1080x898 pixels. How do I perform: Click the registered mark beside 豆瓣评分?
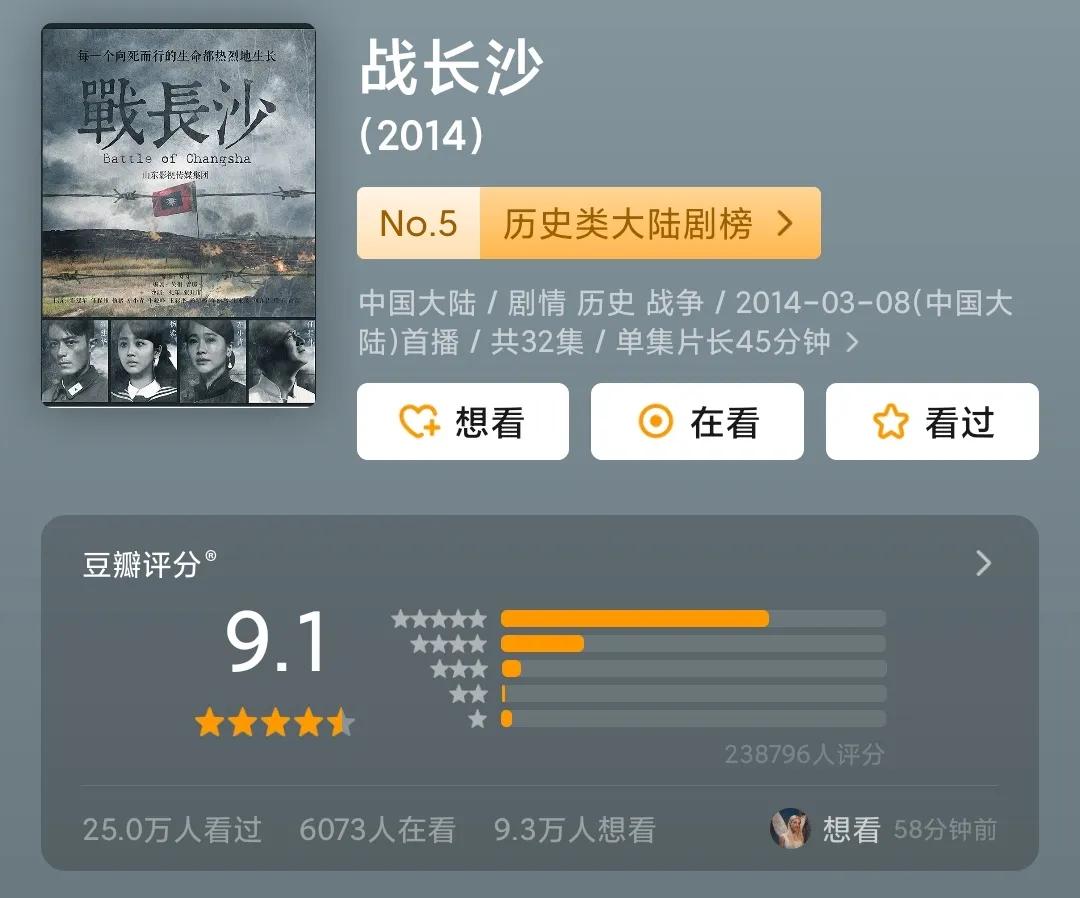tap(211, 555)
